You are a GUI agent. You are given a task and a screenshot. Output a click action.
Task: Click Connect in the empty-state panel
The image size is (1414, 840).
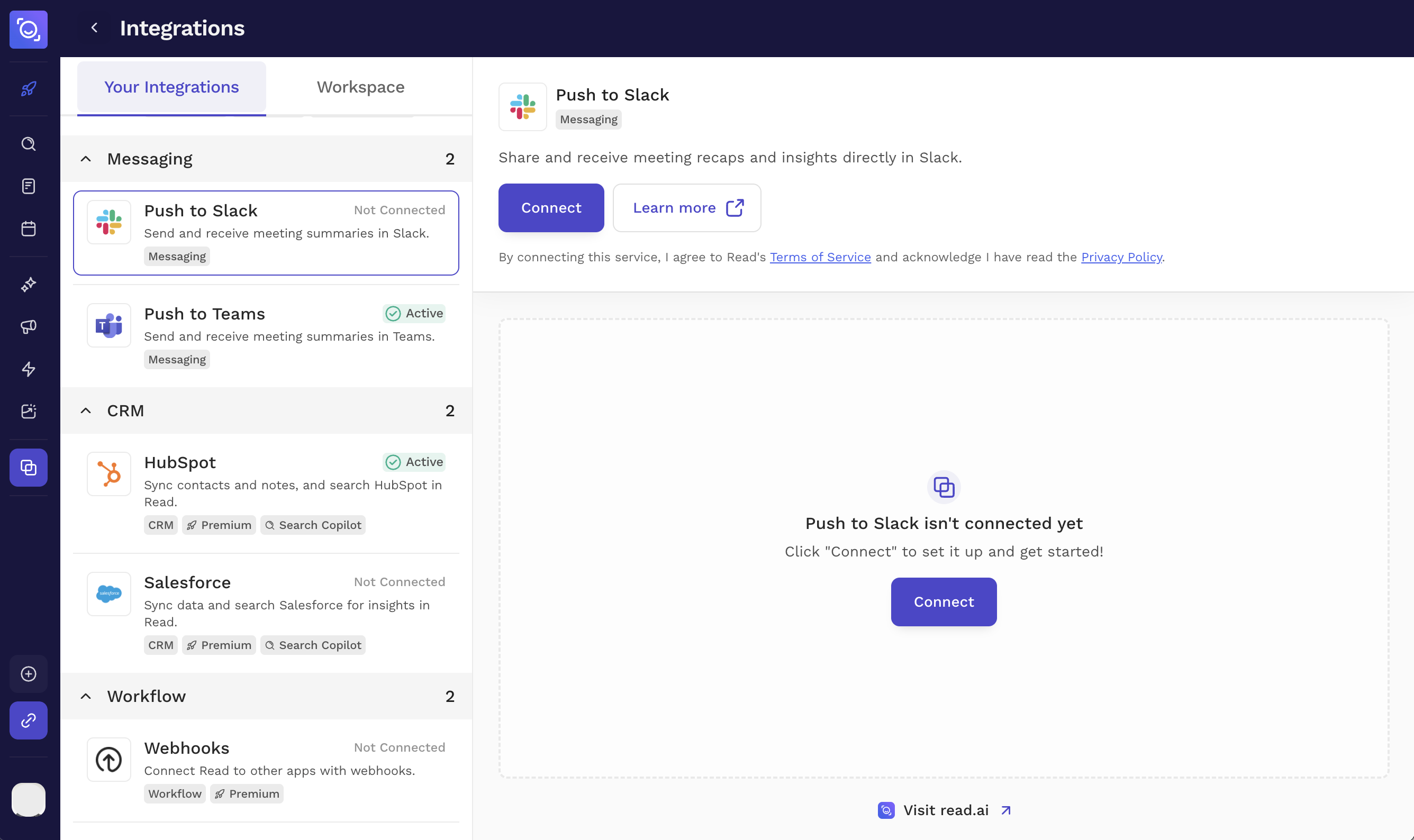click(944, 601)
